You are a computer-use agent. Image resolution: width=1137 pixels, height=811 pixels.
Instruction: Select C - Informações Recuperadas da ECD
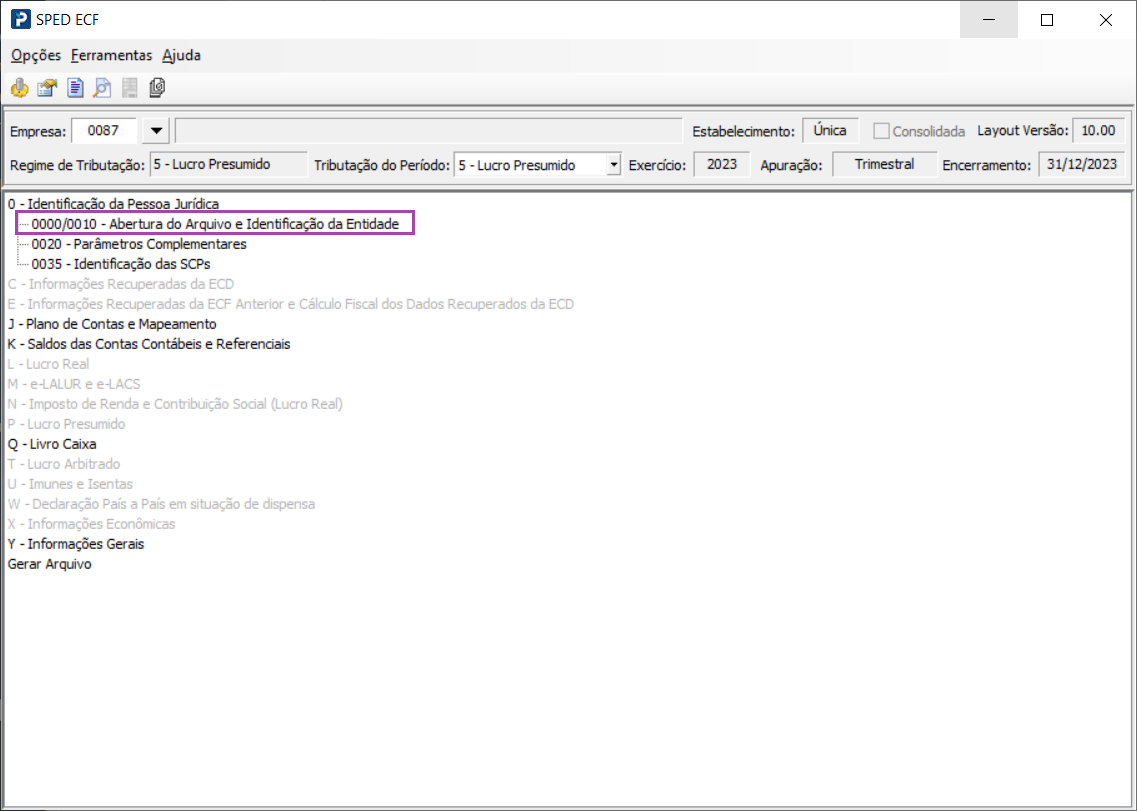click(121, 284)
